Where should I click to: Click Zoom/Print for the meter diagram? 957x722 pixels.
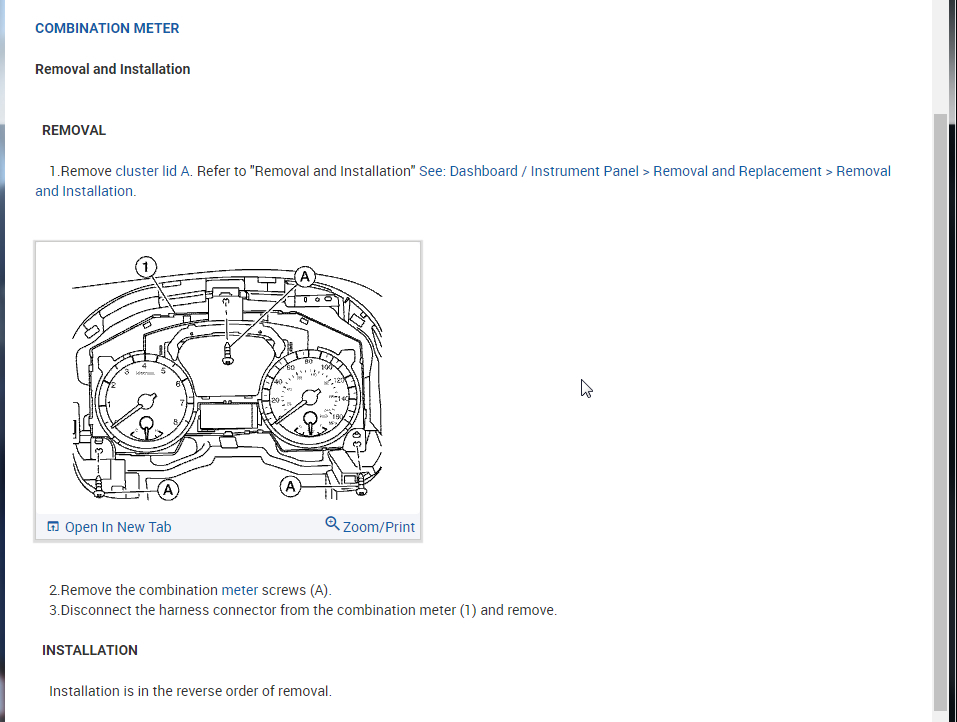[x=378, y=527]
